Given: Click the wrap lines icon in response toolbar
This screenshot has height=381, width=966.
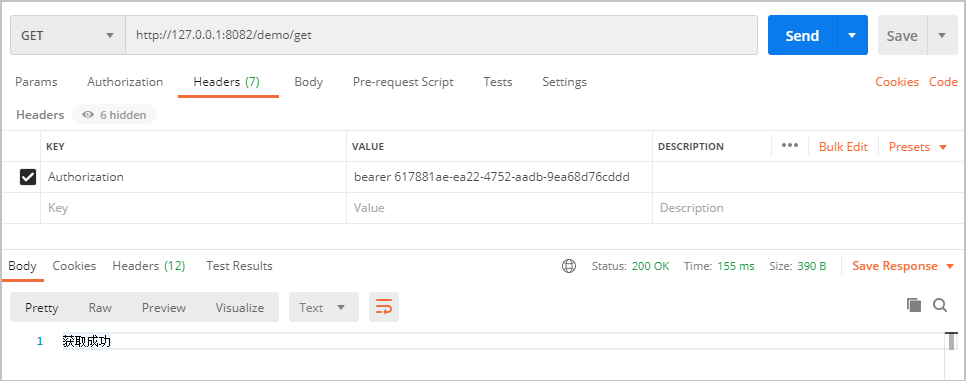Looking at the screenshot, I should [x=384, y=307].
